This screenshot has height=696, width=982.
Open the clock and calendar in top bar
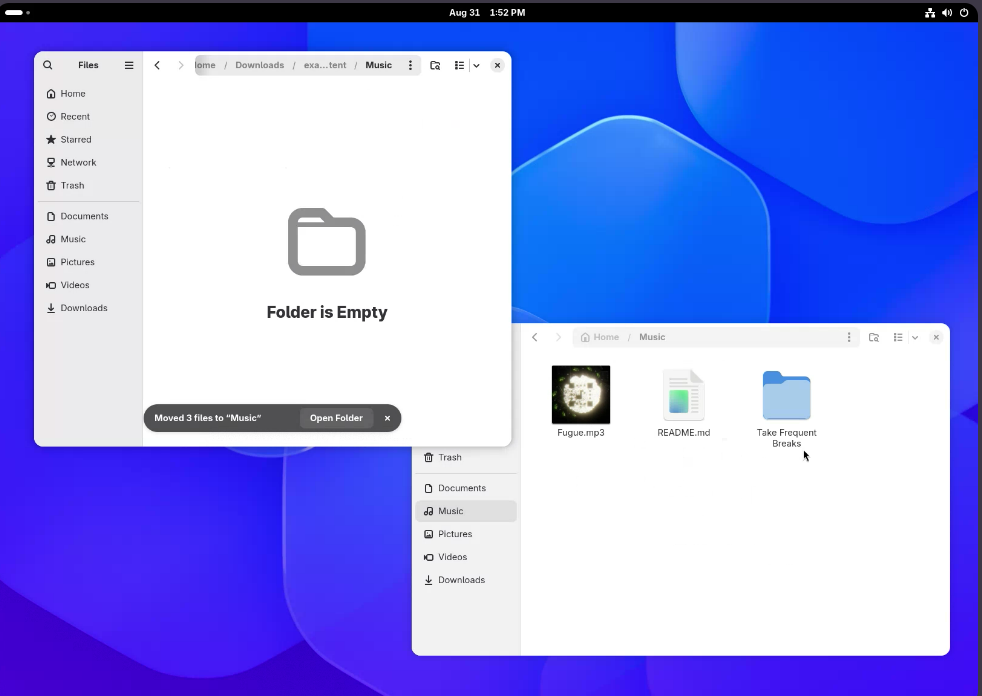click(x=487, y=13)
